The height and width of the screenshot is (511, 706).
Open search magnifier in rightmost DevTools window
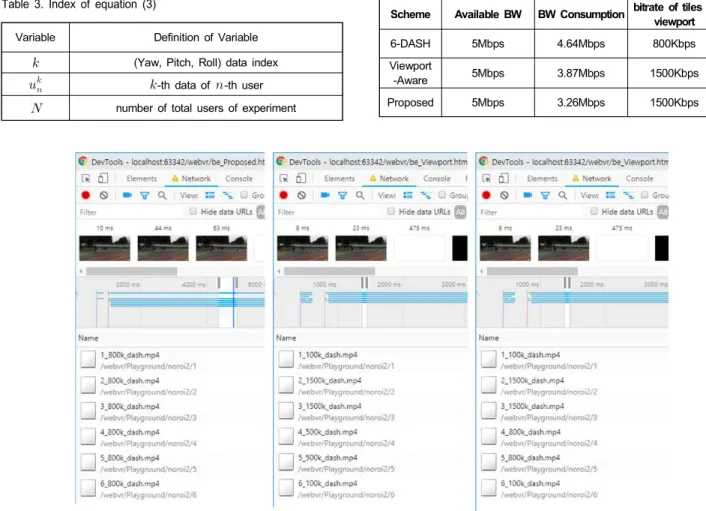click(563, 195)
